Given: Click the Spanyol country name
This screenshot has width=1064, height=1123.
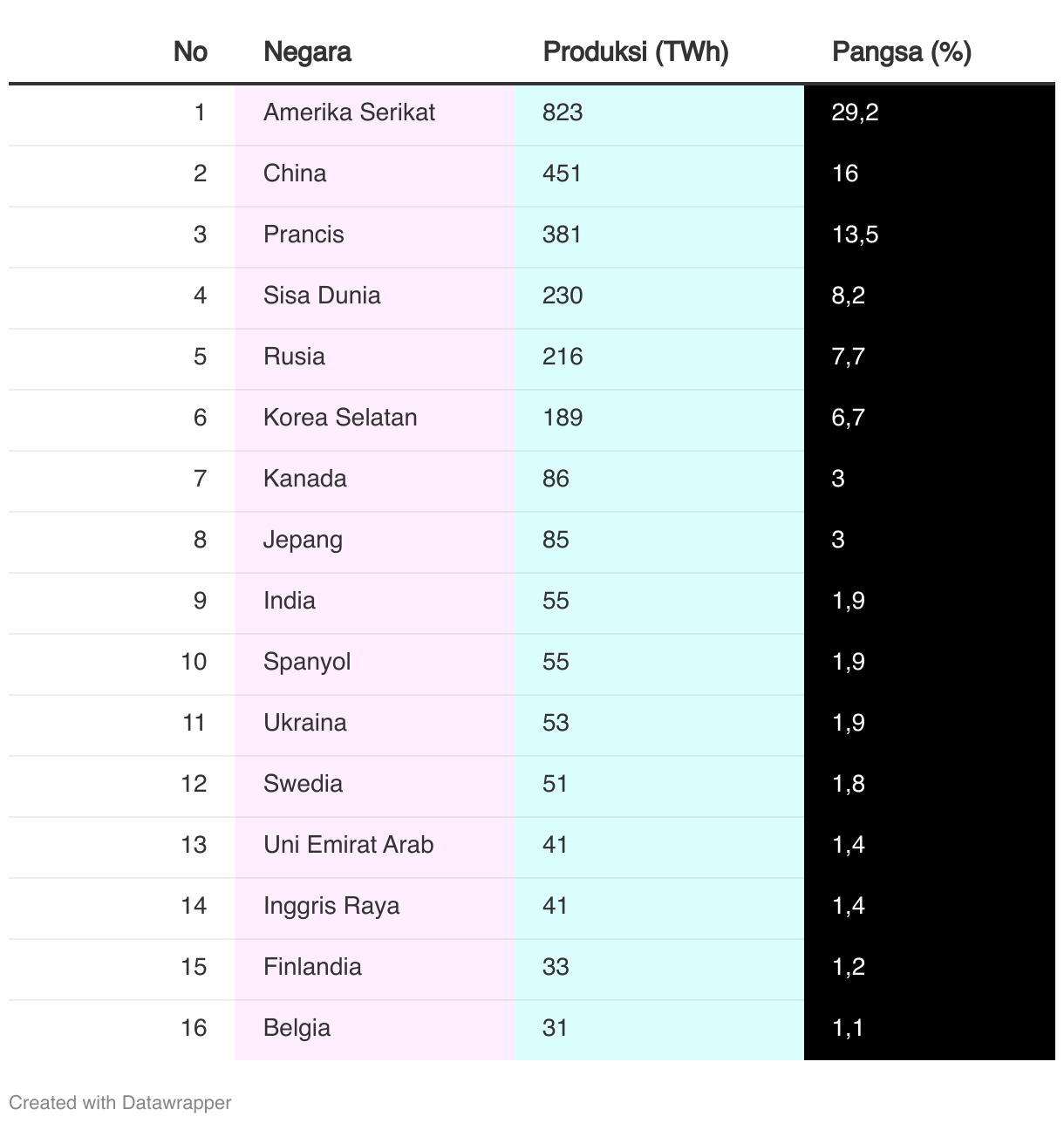Looking at the screenshot, I should pyautogui.click(x=307, y=662).
